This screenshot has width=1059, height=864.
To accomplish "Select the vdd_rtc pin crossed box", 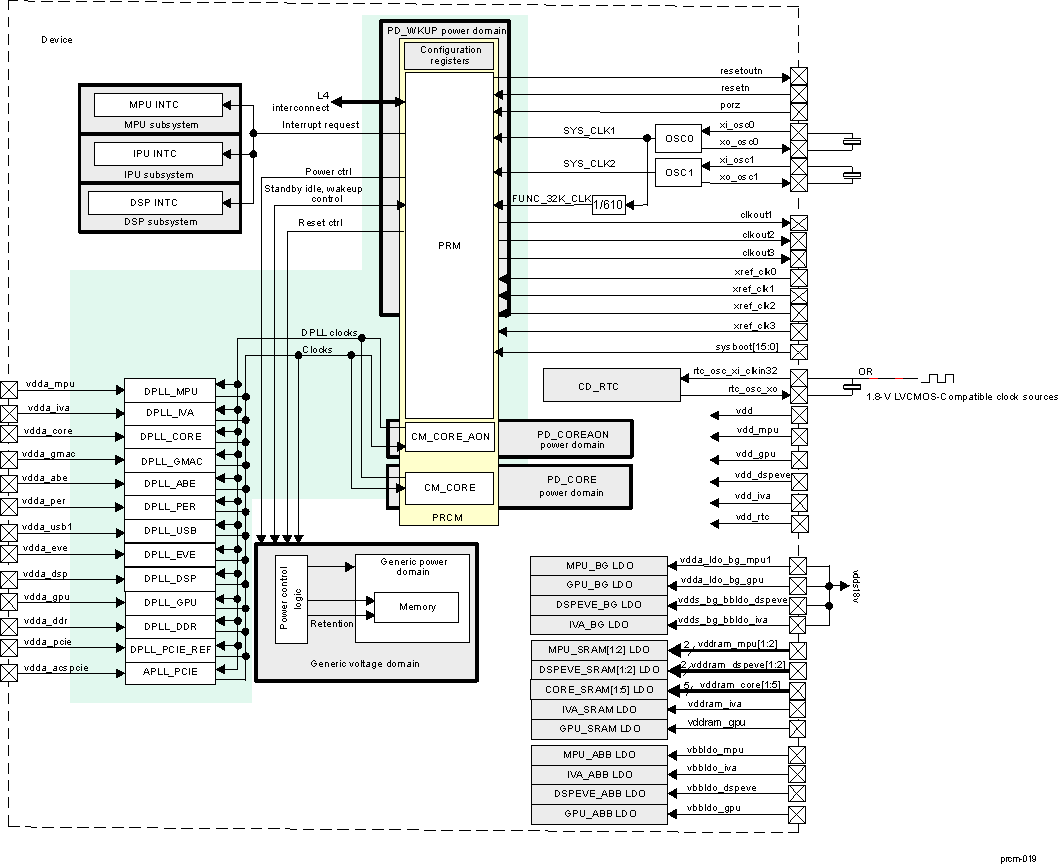I will click(x=798, y=523).
